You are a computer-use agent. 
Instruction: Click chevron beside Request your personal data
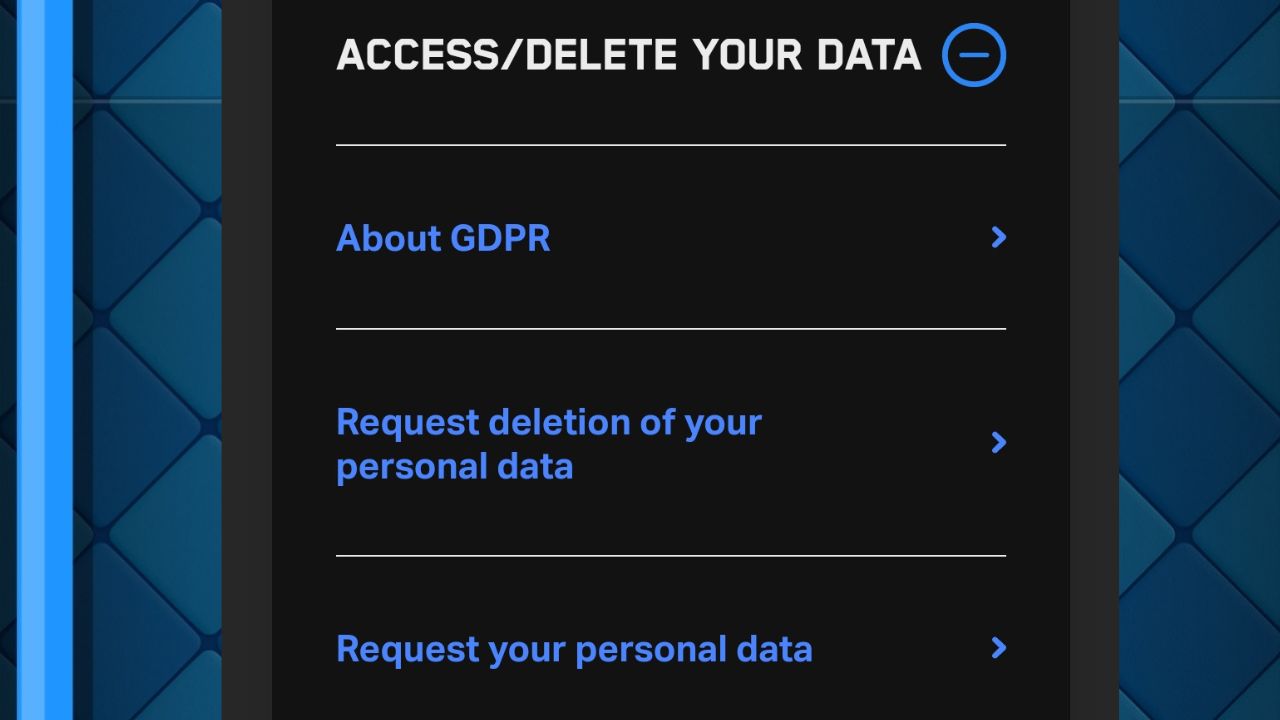click(998, 648)
